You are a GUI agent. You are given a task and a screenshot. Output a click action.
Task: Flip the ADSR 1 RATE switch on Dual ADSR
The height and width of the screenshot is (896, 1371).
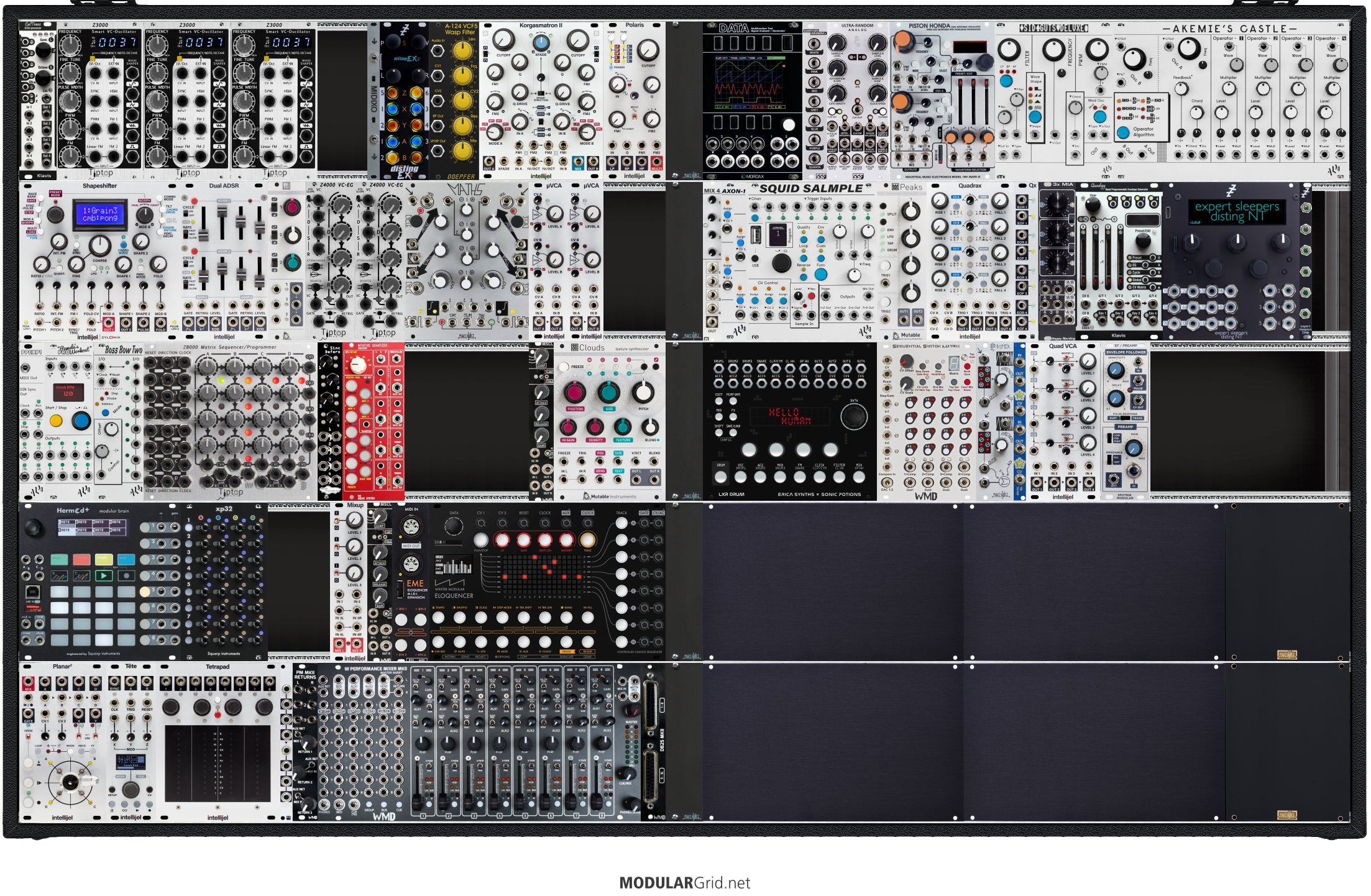point(185,234)
